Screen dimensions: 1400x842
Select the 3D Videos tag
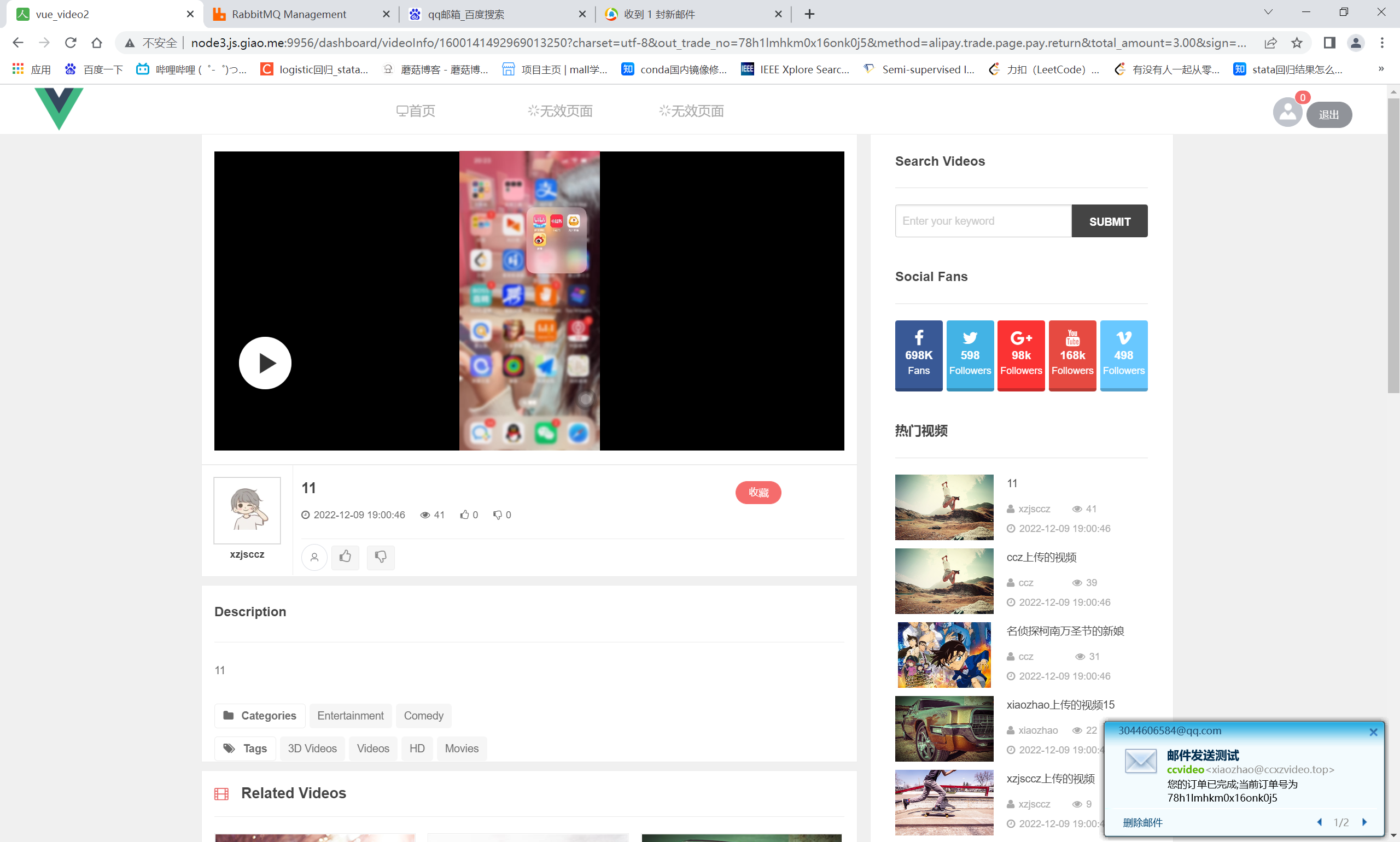point(312,749)
